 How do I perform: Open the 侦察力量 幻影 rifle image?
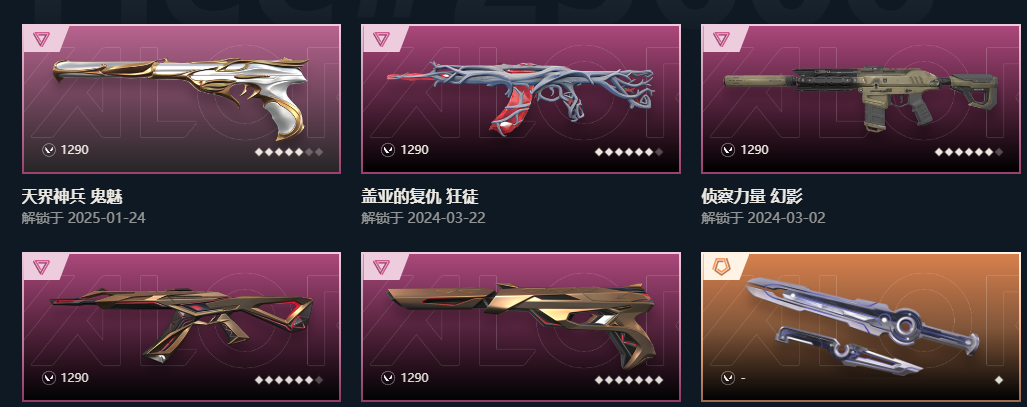coord(861,95)
